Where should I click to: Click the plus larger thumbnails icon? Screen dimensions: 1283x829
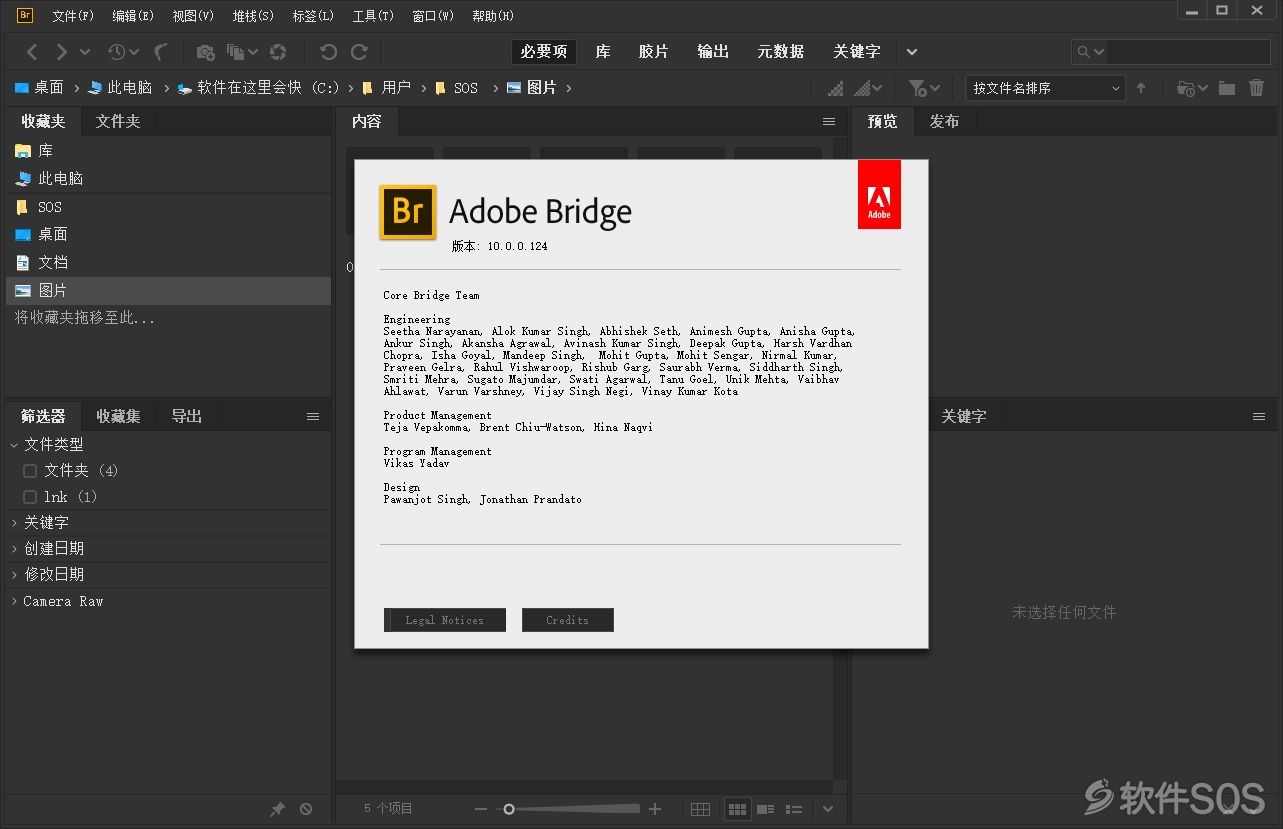tap(655, 809)
